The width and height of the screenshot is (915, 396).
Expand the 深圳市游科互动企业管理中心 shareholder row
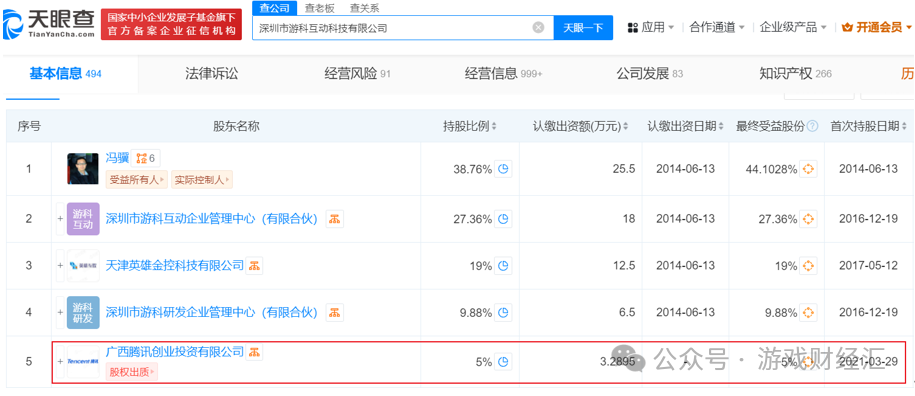coord(60,219)
